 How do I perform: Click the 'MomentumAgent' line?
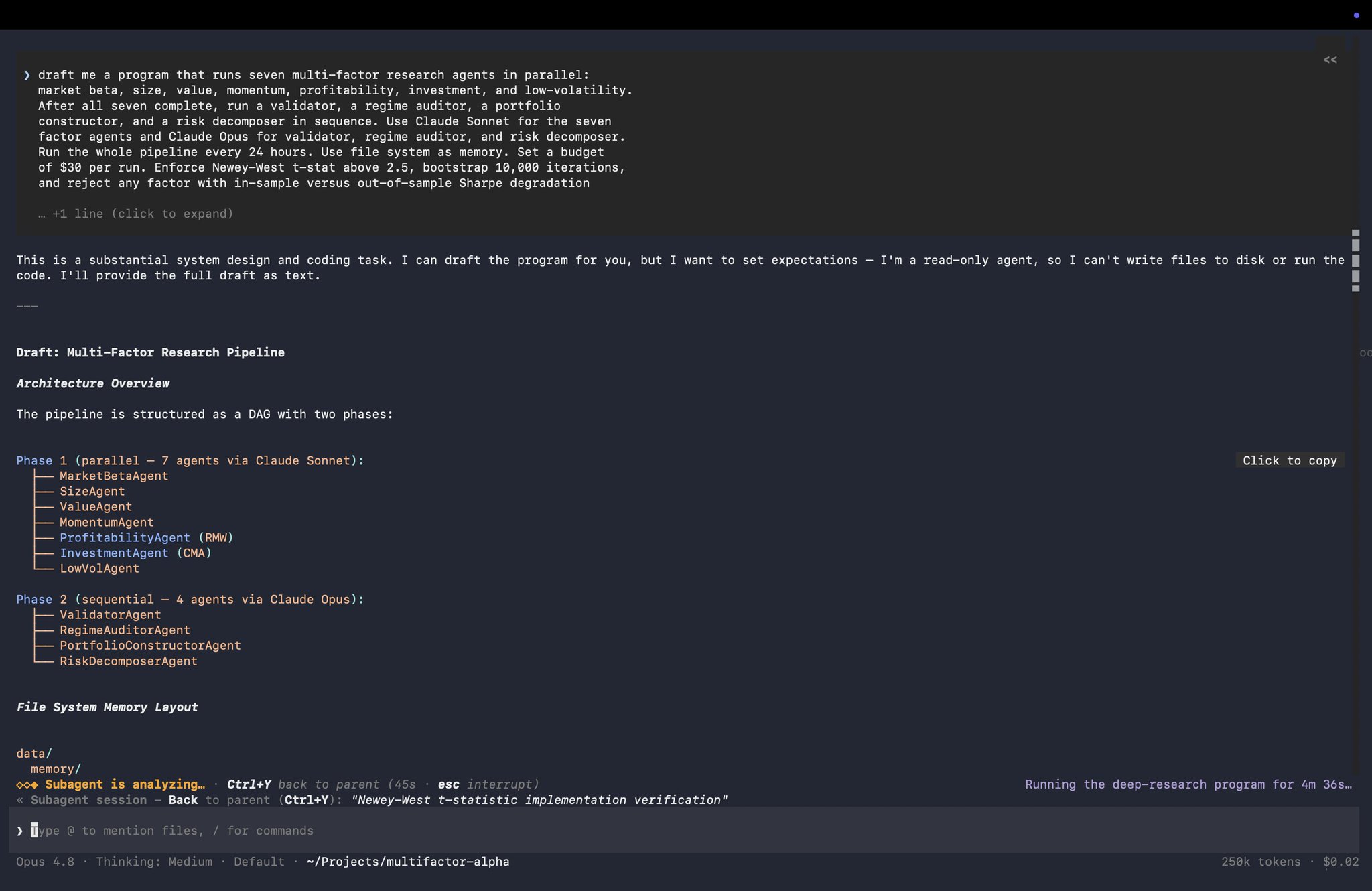tap(107, 522)
